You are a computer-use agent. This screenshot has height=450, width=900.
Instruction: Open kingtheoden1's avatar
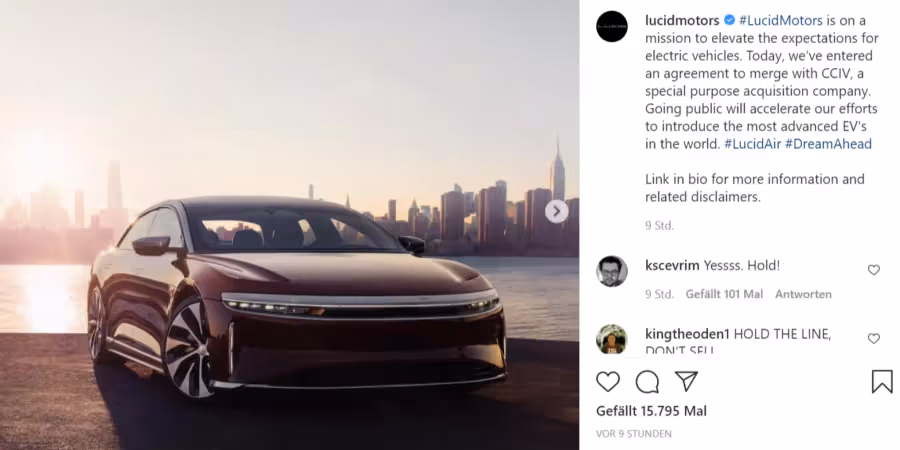(611, 339)
